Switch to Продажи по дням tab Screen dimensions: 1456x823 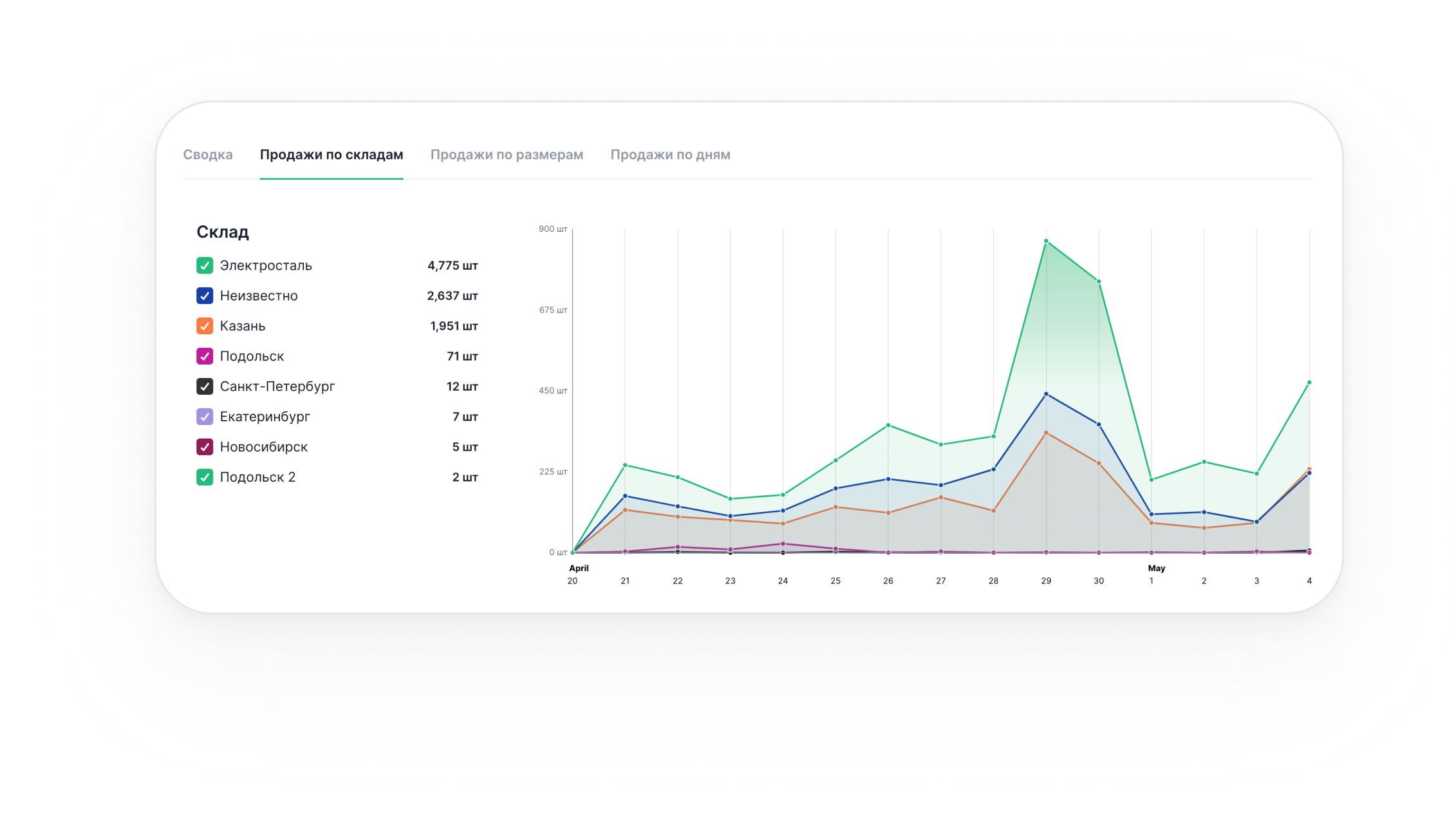click(x=670, y=155)
